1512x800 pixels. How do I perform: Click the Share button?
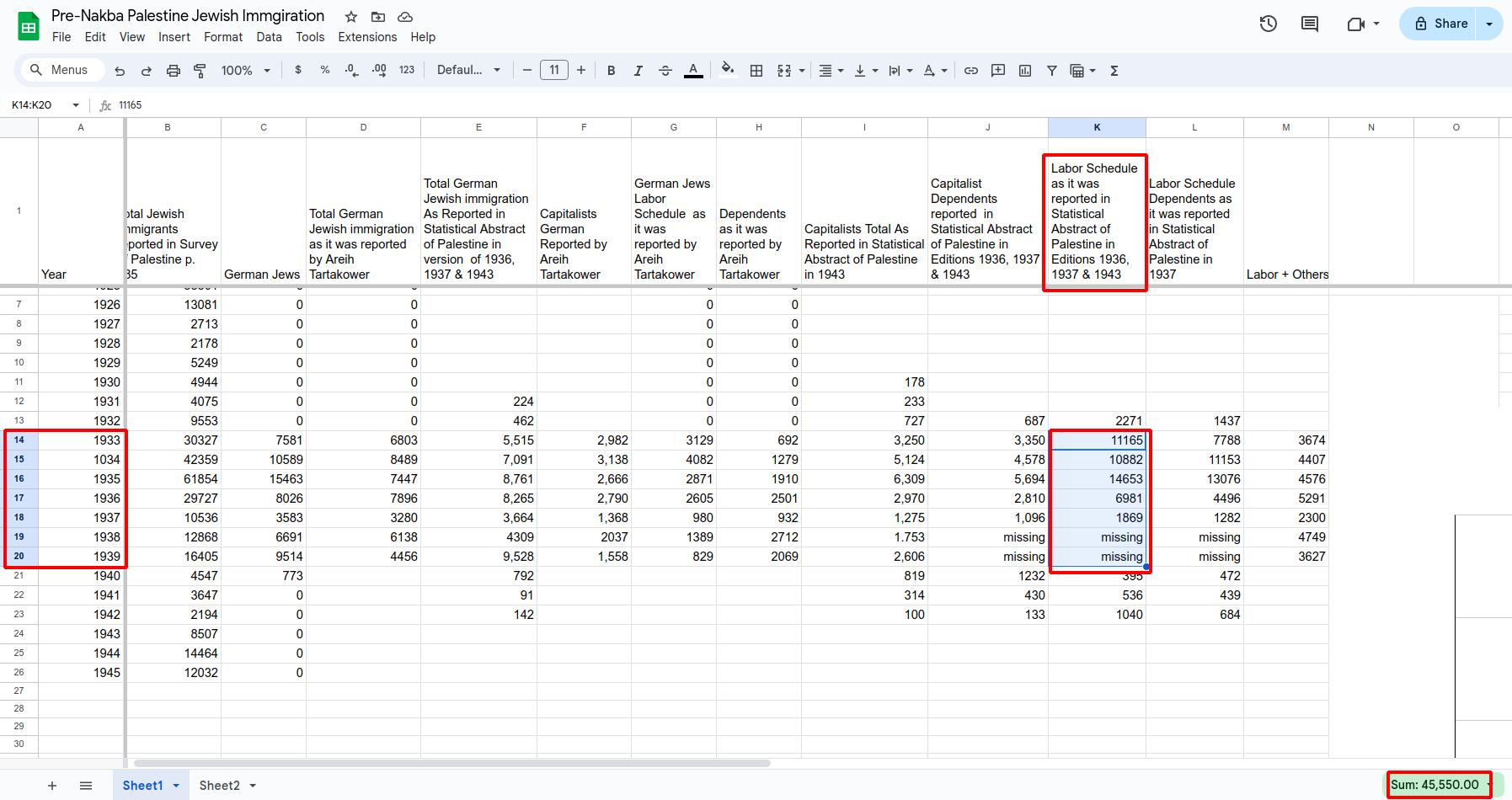tap(1440, 24)
